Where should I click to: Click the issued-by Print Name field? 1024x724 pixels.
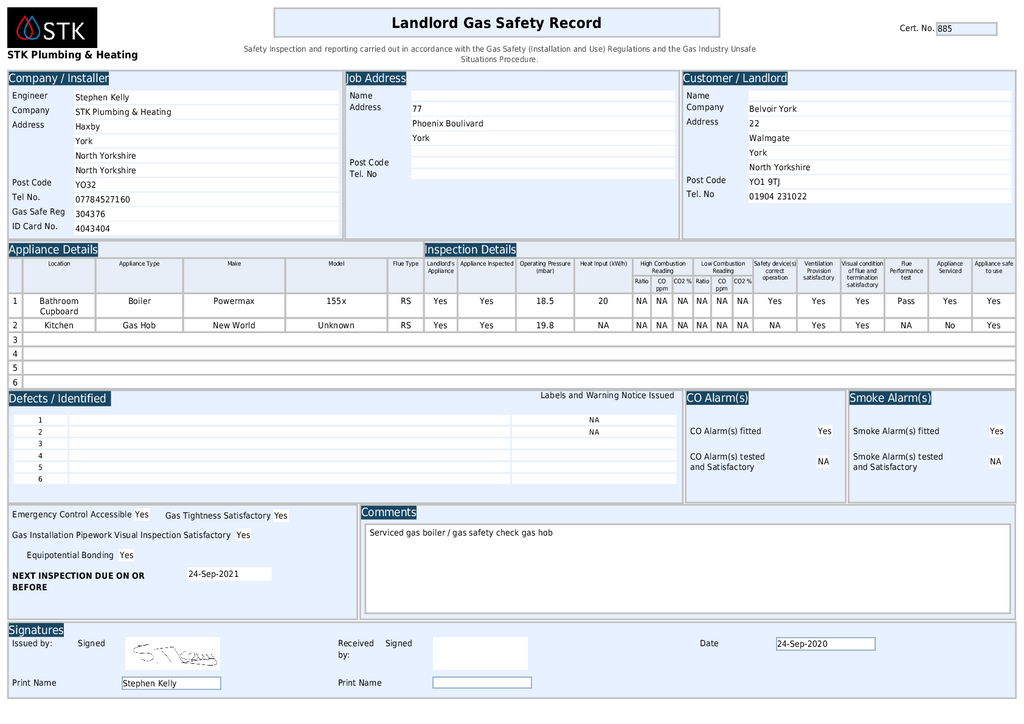click(171, 683)
